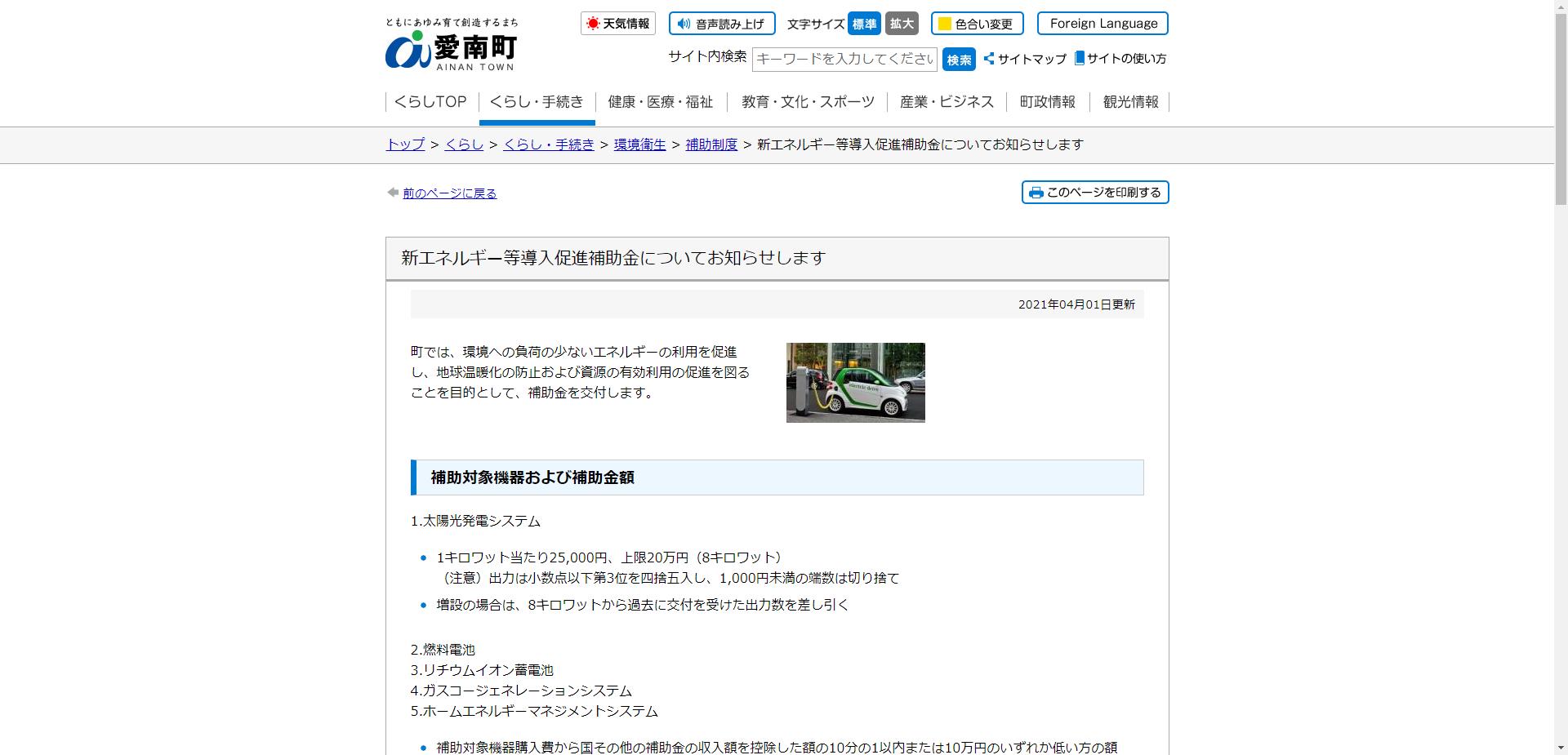Click the back arrow beside 前のページに戻る
Image resolution: width=1568 pixels, height=755 pixels.
pyautogui.click(x=392, y=193)
